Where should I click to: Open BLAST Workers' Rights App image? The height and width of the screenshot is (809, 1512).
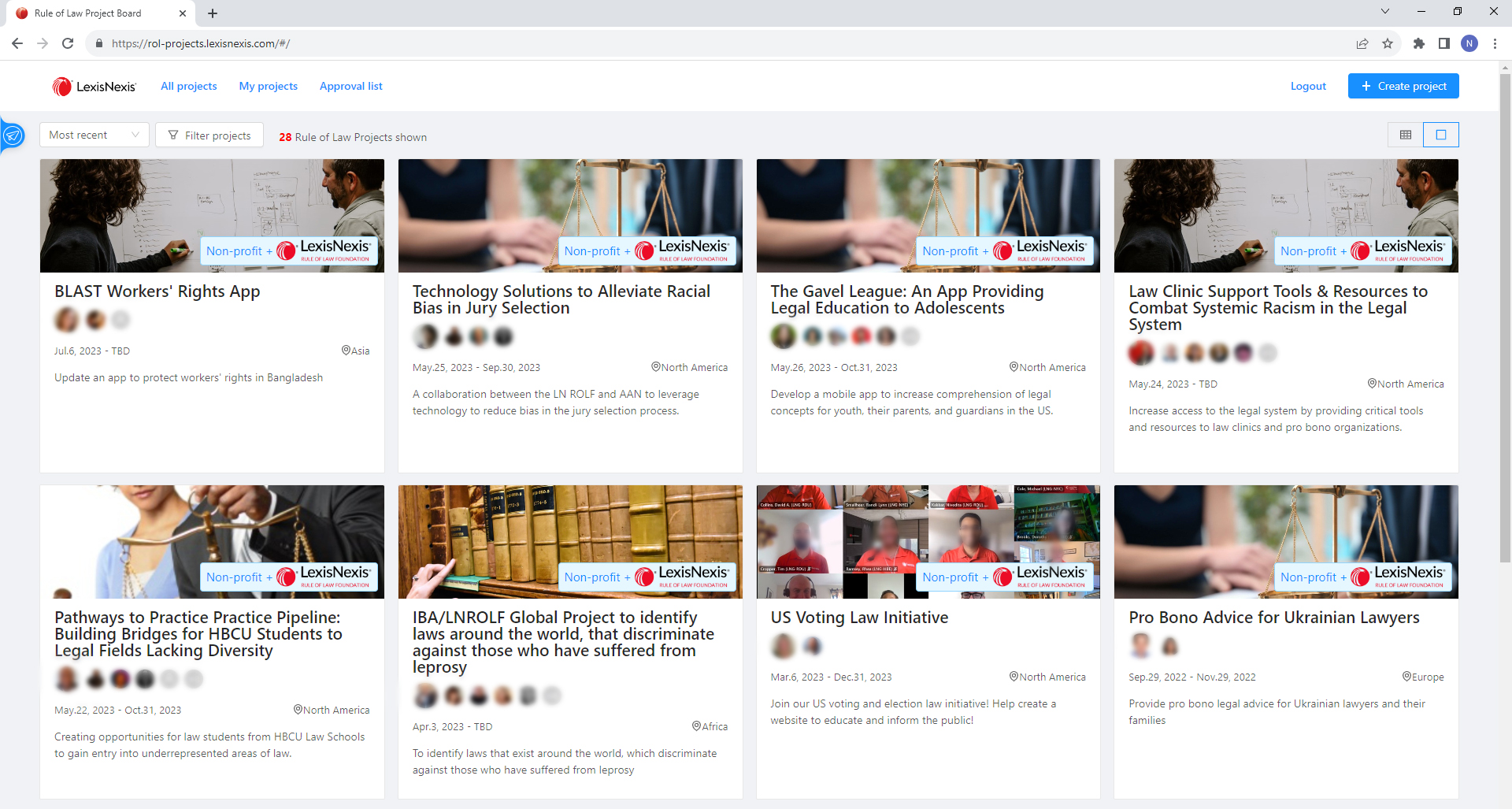(x=212, y=216)
